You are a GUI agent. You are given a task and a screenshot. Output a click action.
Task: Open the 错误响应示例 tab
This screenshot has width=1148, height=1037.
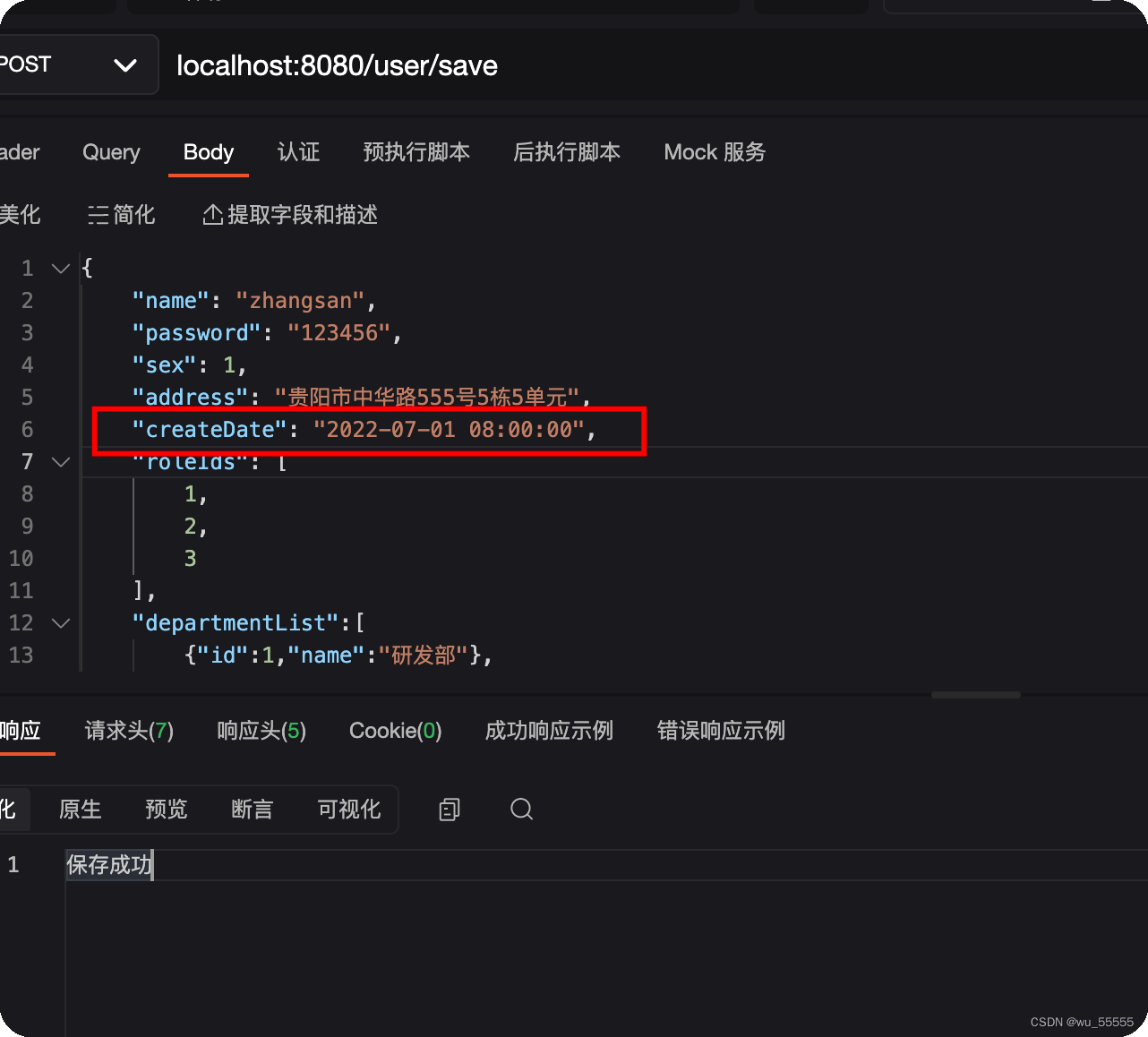pos(721,731)
